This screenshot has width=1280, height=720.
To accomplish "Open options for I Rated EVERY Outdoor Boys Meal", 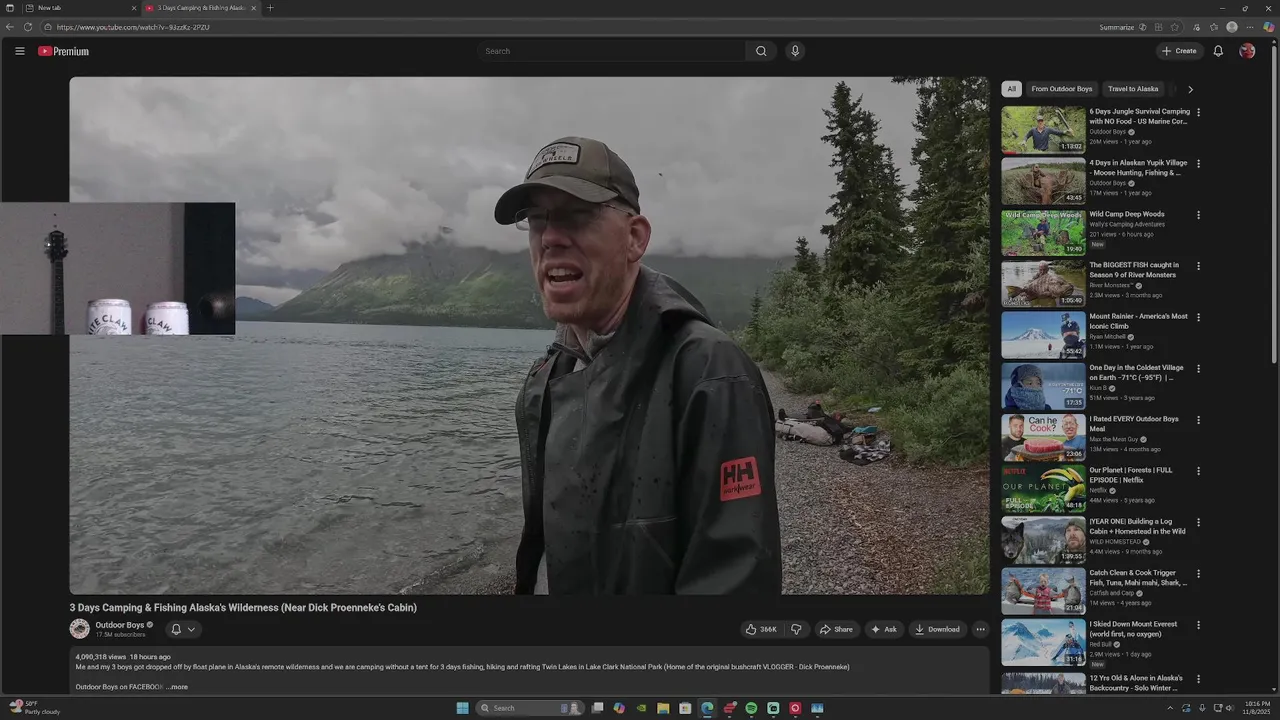I will tap(1198, 420).
